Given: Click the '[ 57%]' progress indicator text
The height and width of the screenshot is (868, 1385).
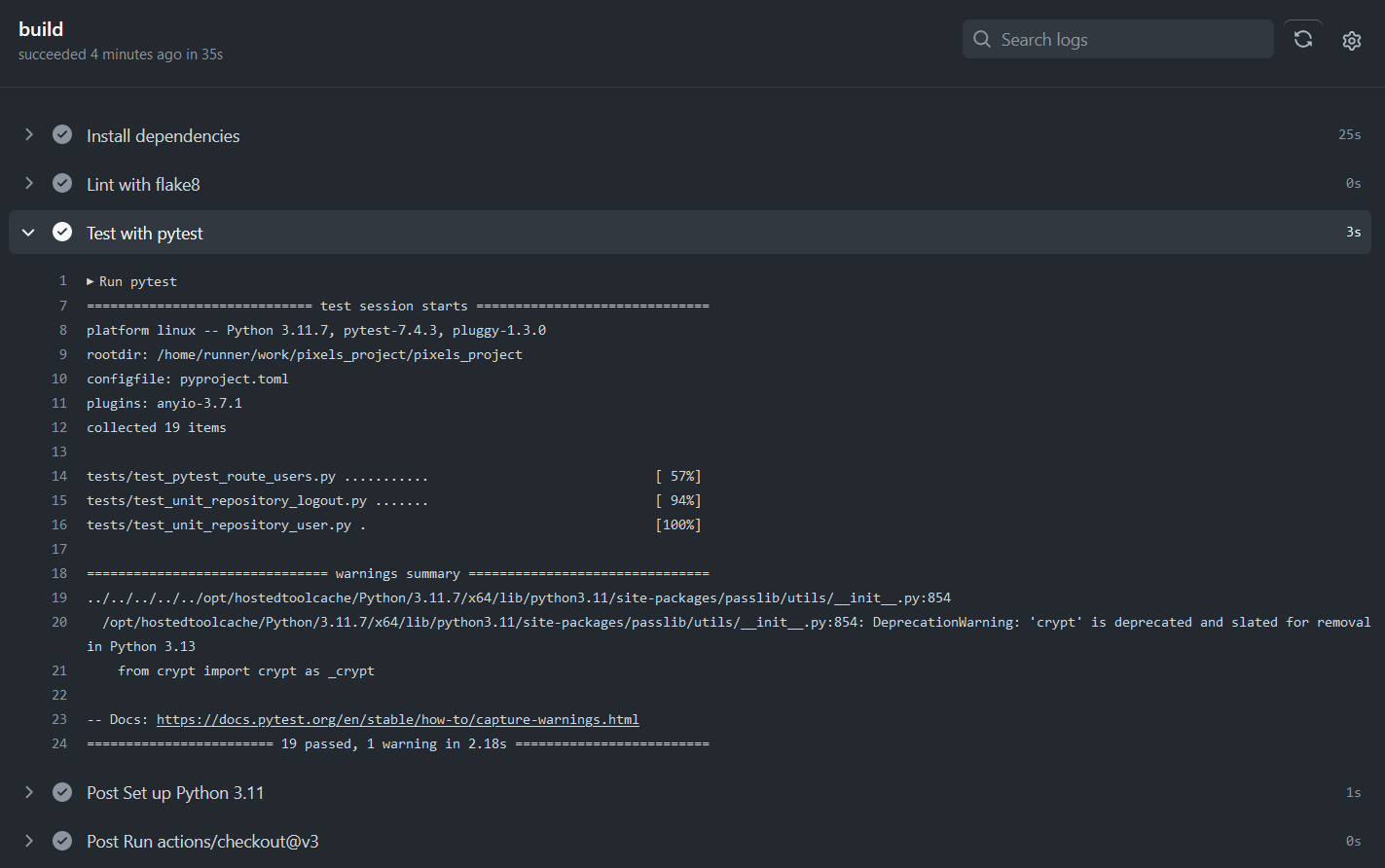Looking at the screenshot, I should click(x=678, y=476).
